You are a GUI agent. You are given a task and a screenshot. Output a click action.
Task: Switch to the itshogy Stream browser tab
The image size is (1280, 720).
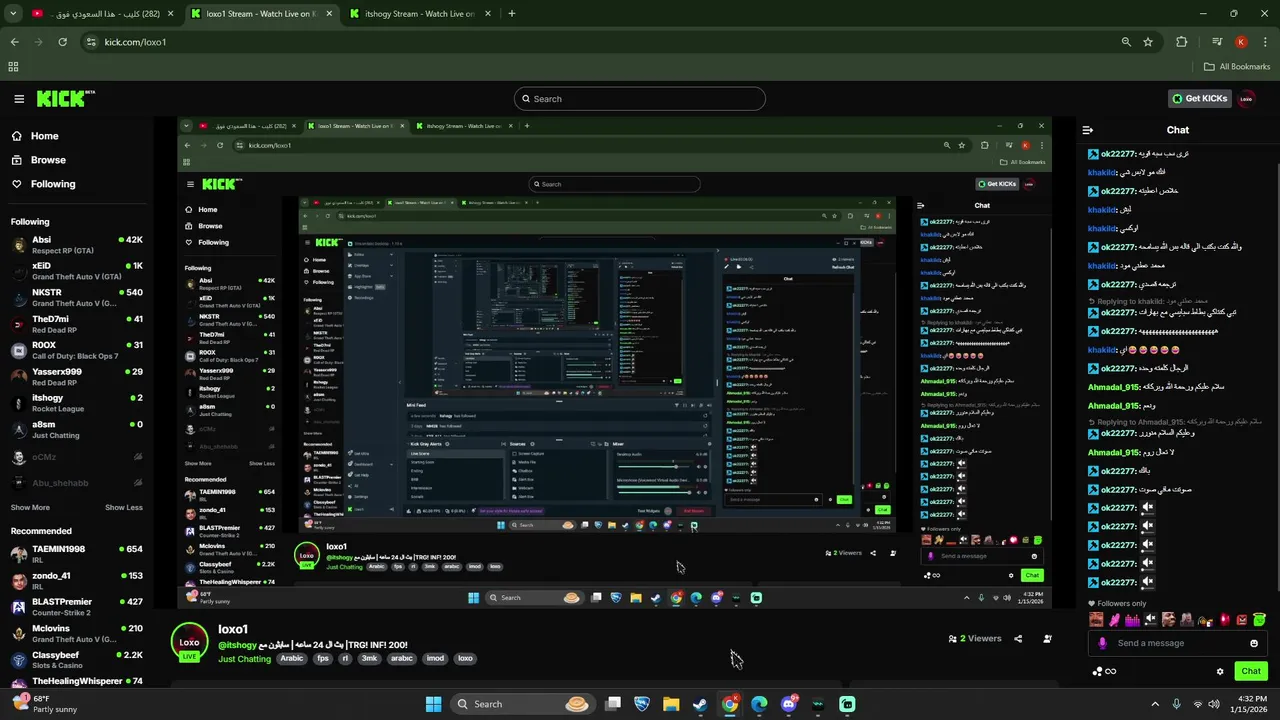pyautogui.click(x=419, y=14)
